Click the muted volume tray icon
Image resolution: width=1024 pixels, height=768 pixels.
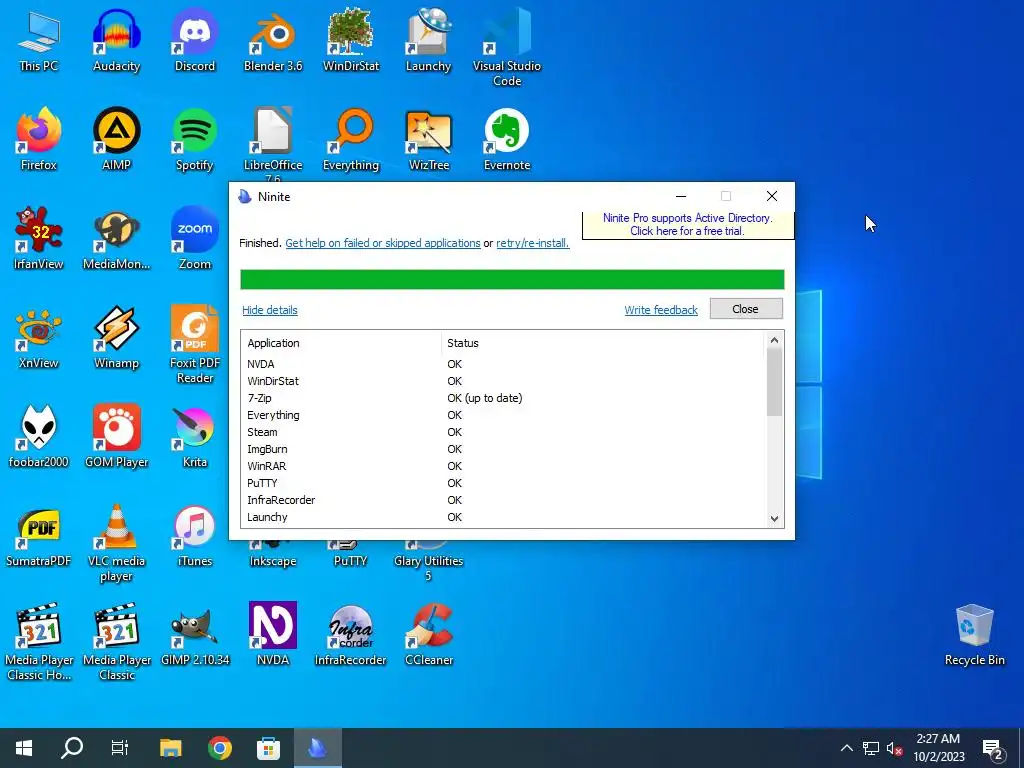tap(895, 748)
